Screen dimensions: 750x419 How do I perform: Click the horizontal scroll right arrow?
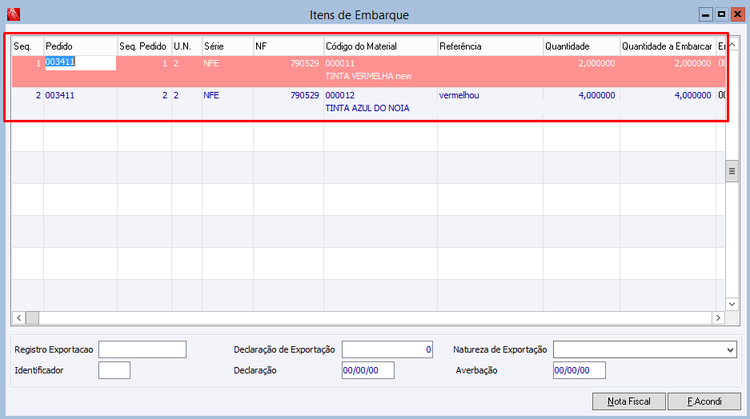tap(718, 318)
